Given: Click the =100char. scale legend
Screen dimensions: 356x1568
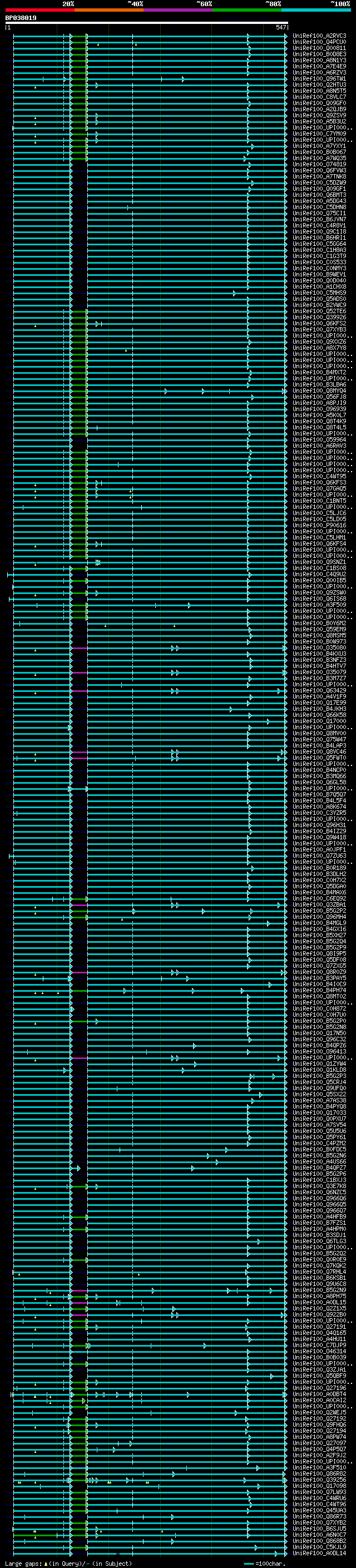Looking at the screenshot, I should coord(264,1563).
